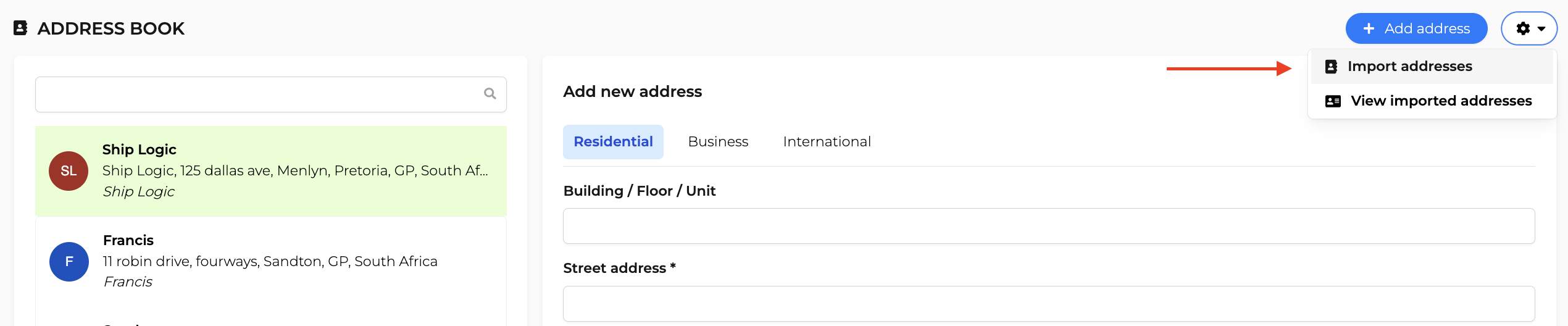Click the View imported addresses card icon
Image resolution: width=1568 pixels, height=326 pixels.
(x=1333, y=101)
